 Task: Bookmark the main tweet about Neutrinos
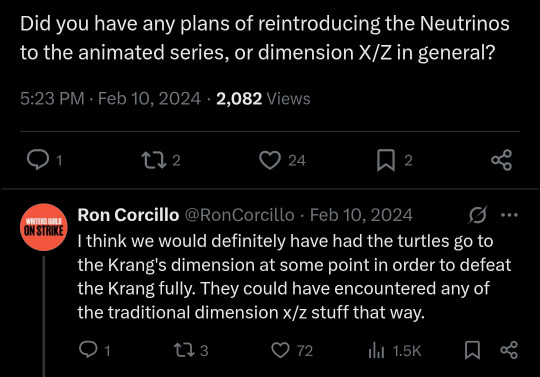[x=394, y=160]
